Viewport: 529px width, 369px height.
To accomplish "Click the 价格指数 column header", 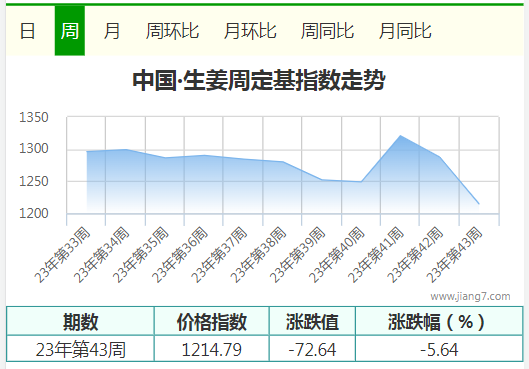I will coord(212,321).
